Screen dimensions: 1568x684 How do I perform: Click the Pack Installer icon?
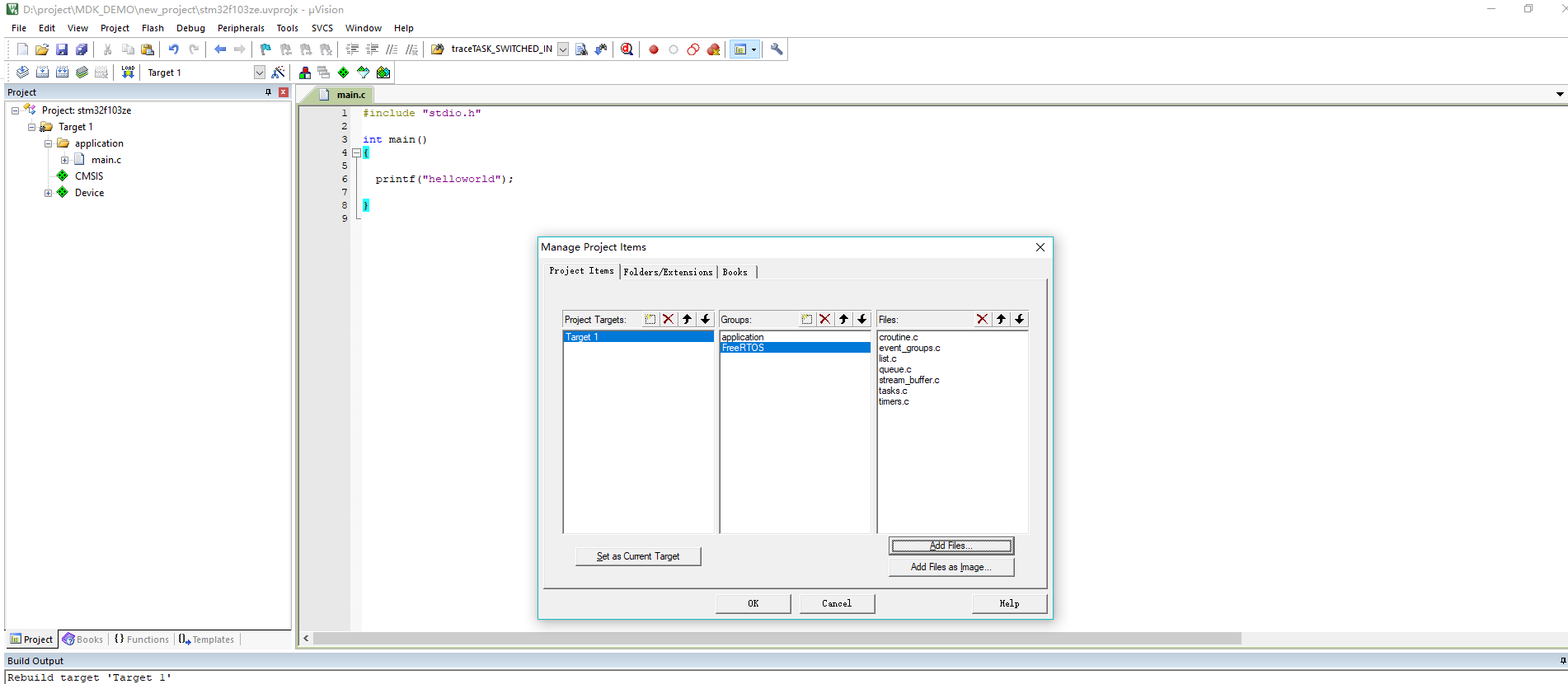tap(383, 73)
